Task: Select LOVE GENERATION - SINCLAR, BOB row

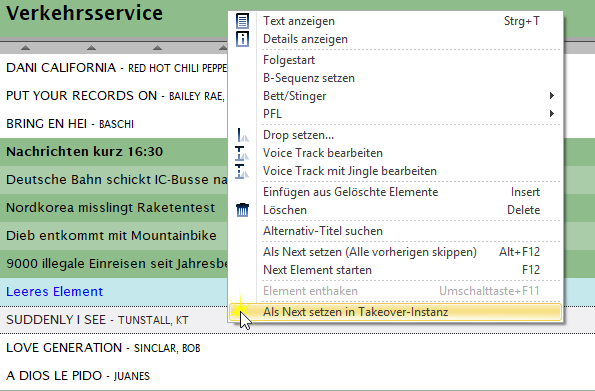Action: 298,348
